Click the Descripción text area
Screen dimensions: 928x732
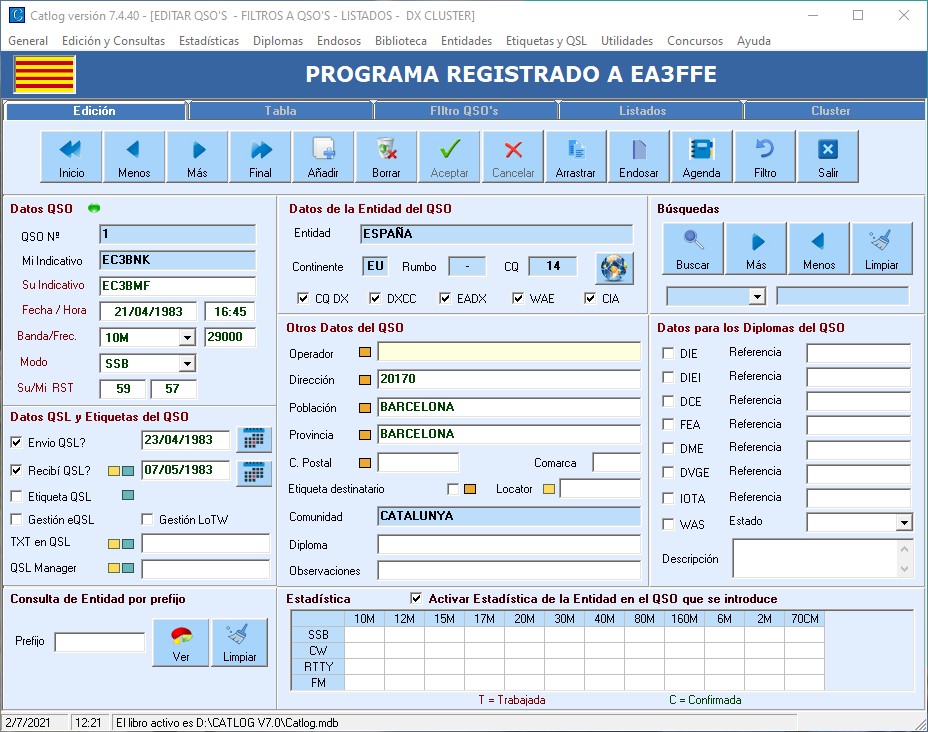pos(816,558)
